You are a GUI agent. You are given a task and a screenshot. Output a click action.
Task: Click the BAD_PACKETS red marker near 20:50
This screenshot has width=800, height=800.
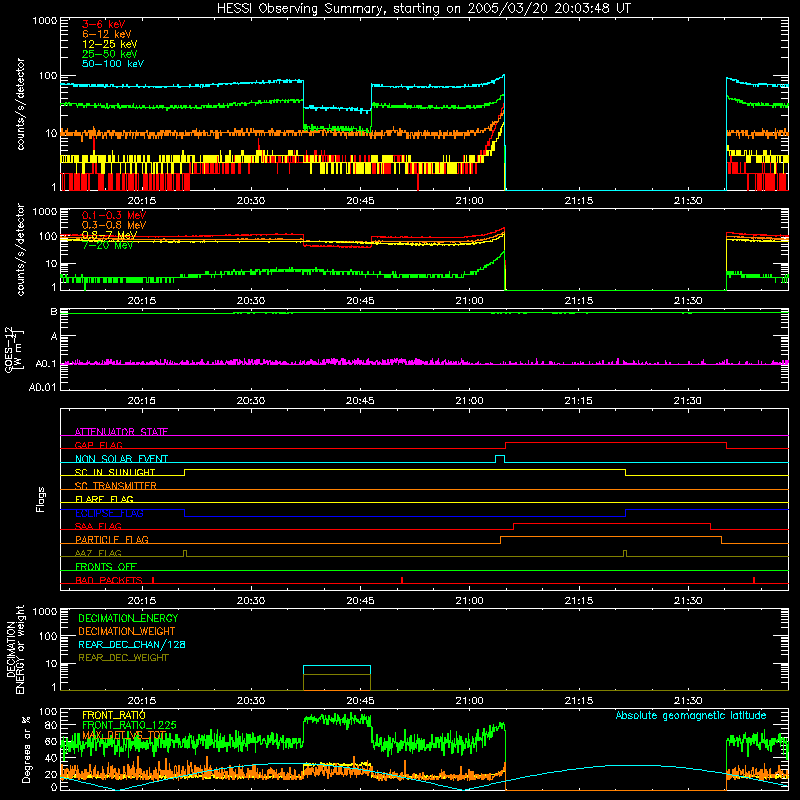point(402,580)
